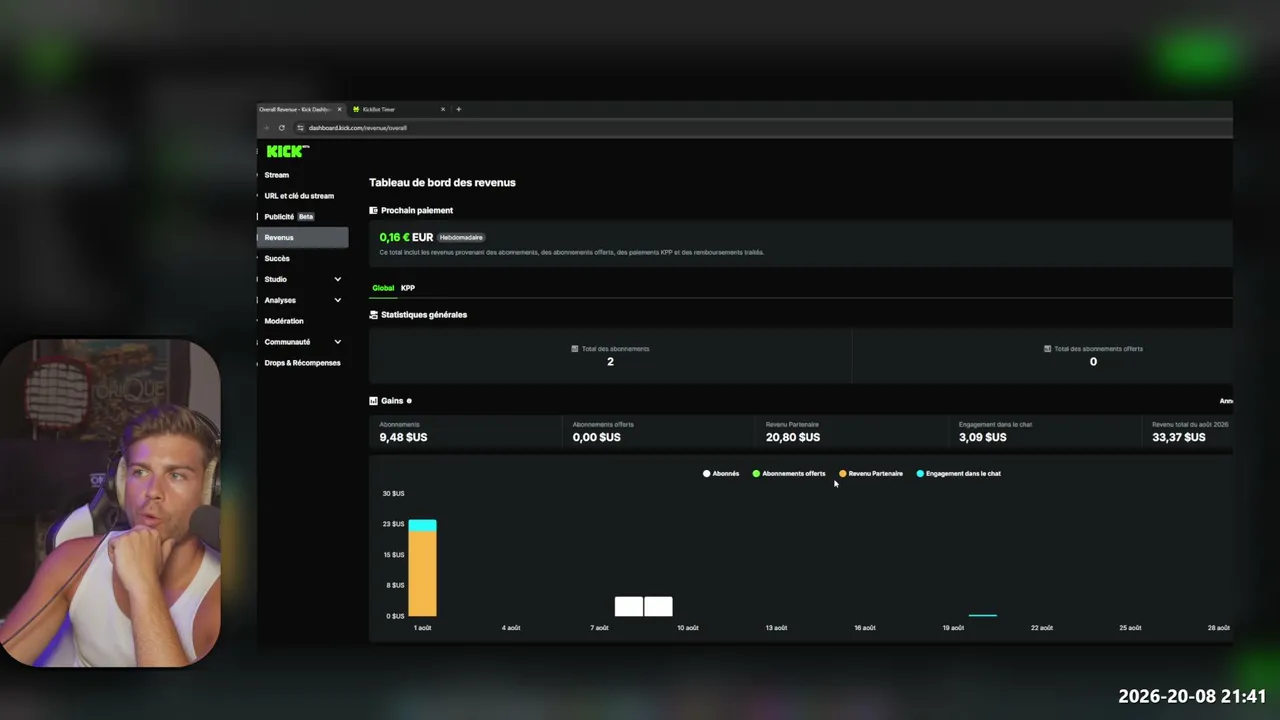The height and width of the screenshot is (720, 1280).
Task: Click the icon beside Total des abonnements offerts
Action: (1047, 349)
